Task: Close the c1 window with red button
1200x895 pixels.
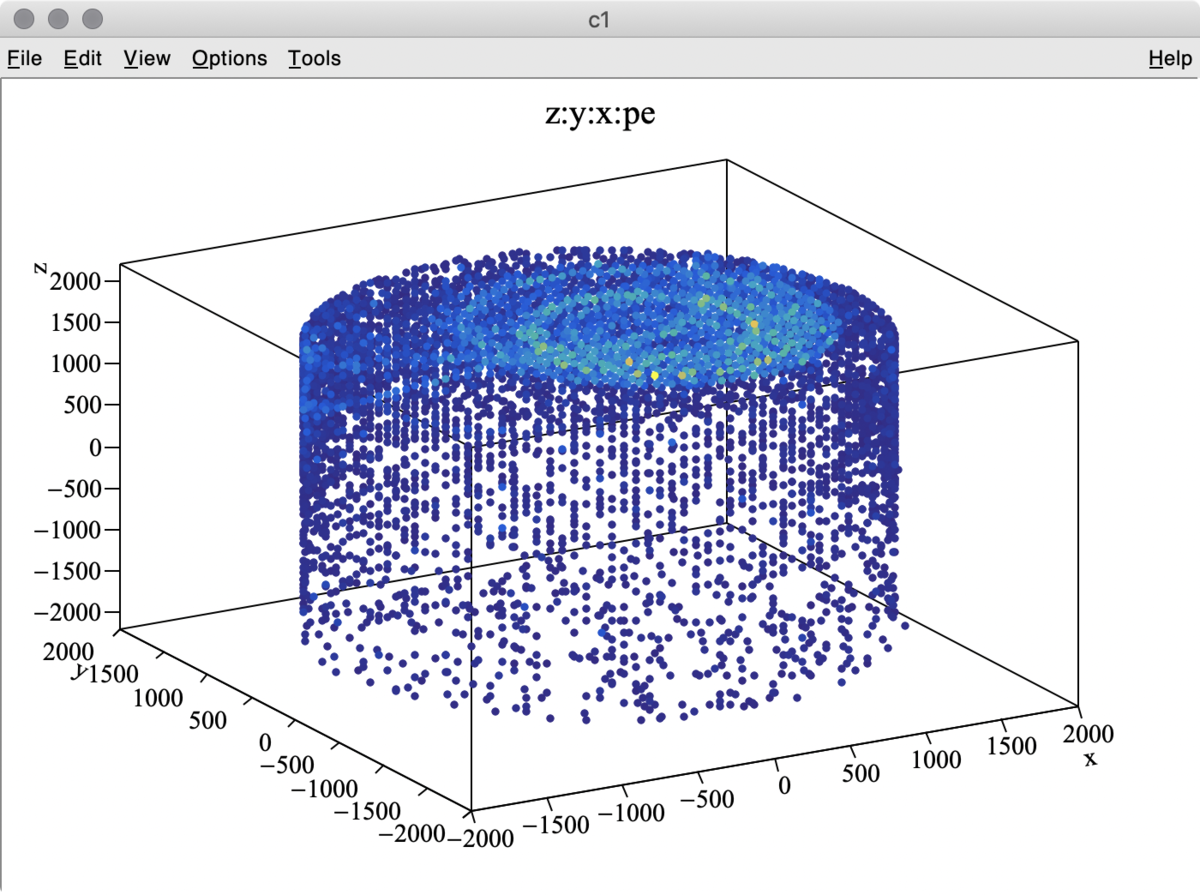Action: tap(26, 19)
